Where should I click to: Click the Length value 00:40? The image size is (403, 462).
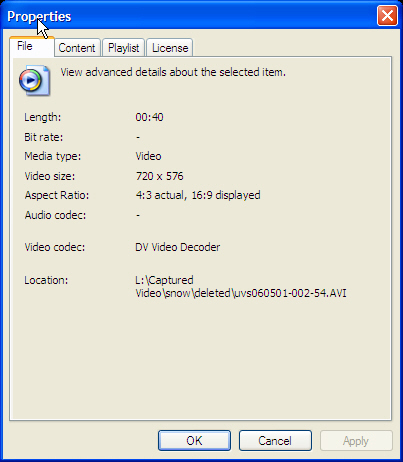(149, 117)
